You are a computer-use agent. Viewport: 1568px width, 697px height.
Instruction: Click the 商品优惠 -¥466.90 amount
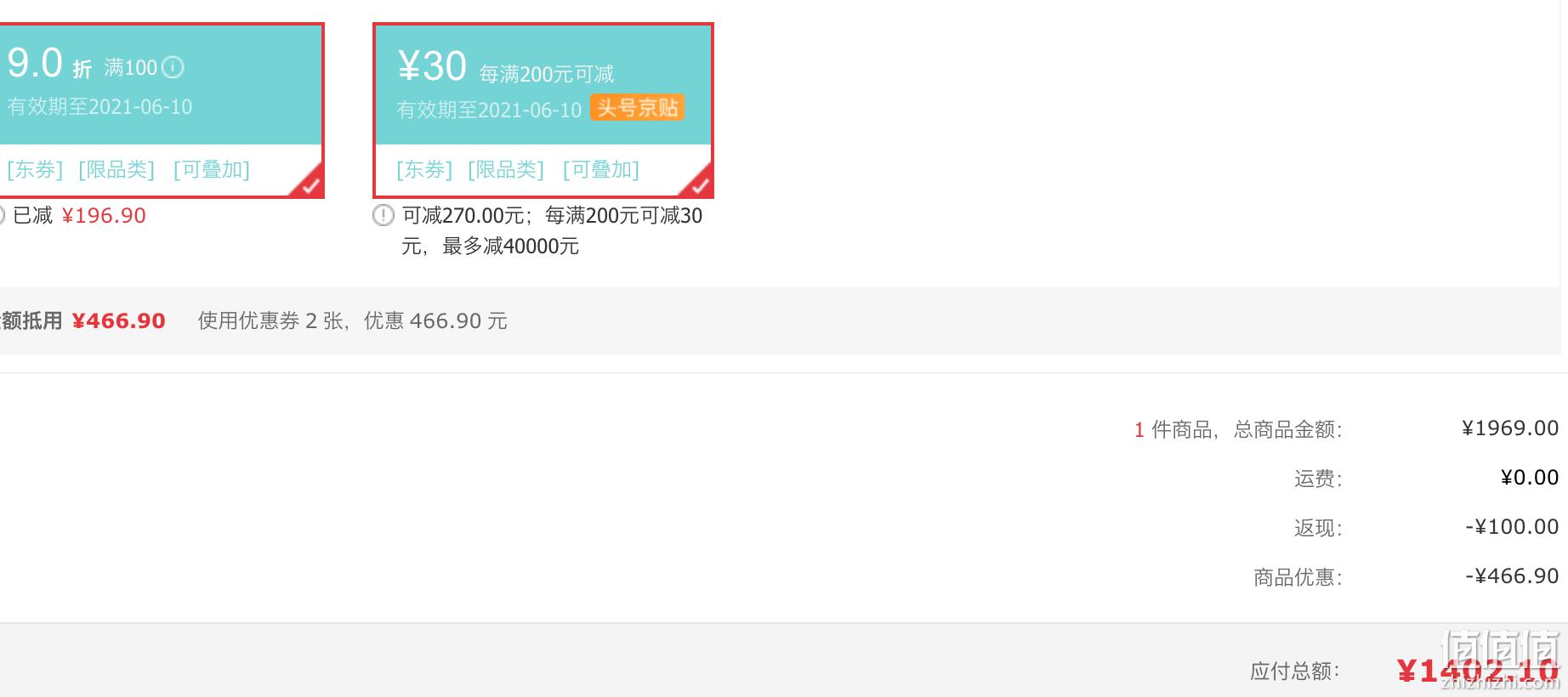1512,576
